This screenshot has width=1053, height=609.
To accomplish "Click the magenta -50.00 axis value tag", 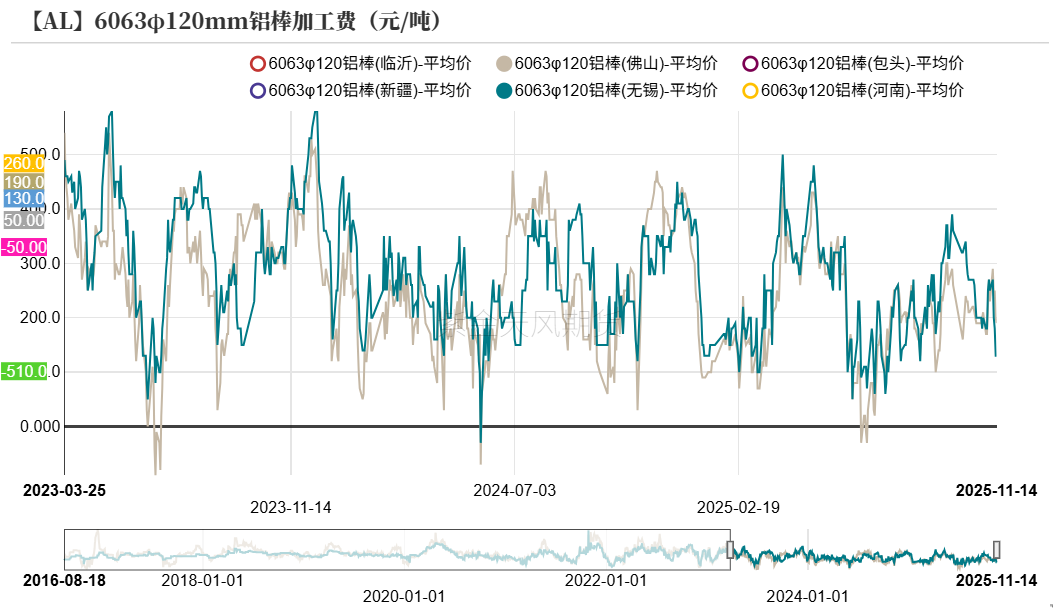I will 23,247.
